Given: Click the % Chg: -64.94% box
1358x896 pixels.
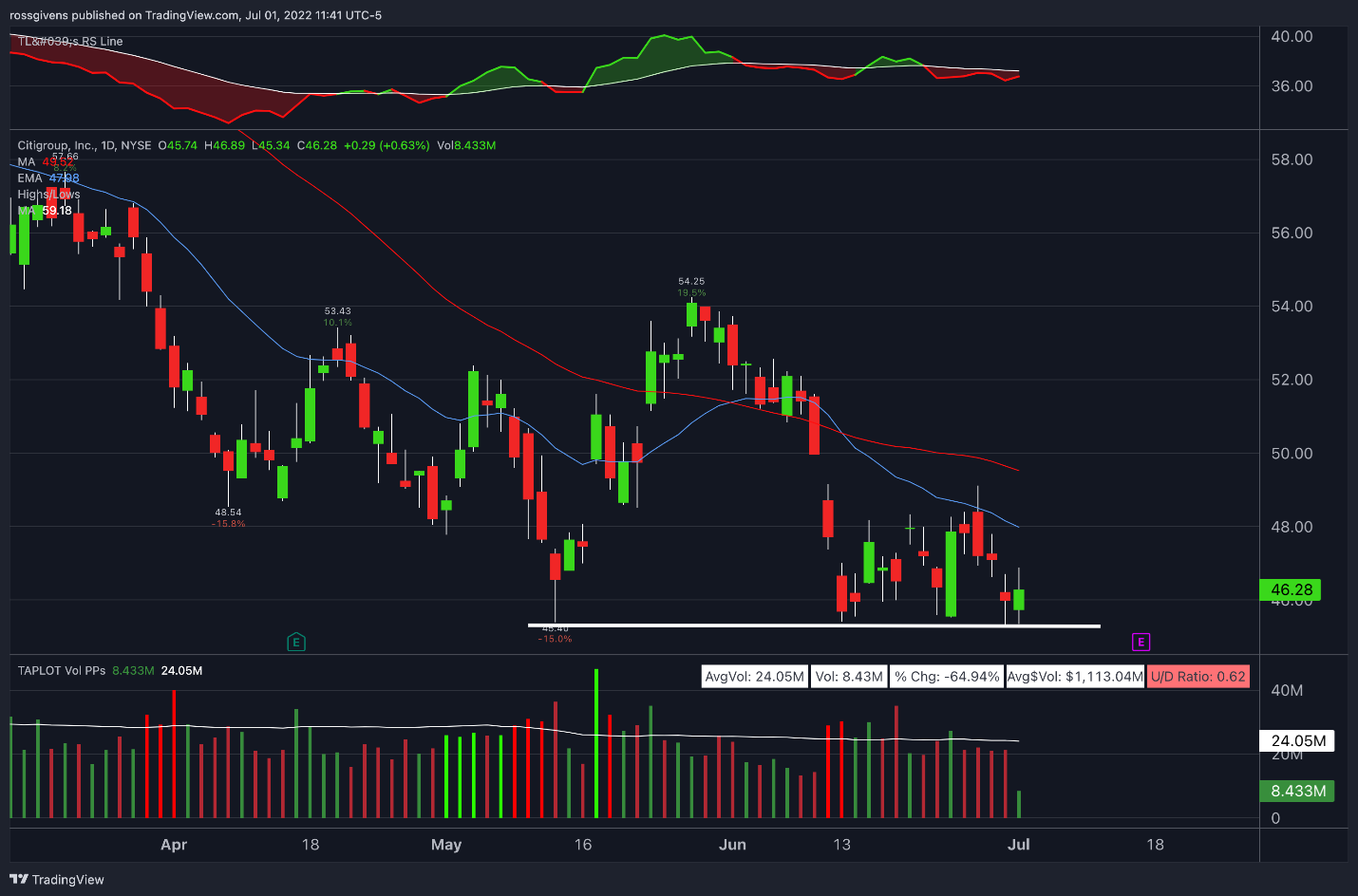Looking at the screenshot, I should tap(947, 677).
